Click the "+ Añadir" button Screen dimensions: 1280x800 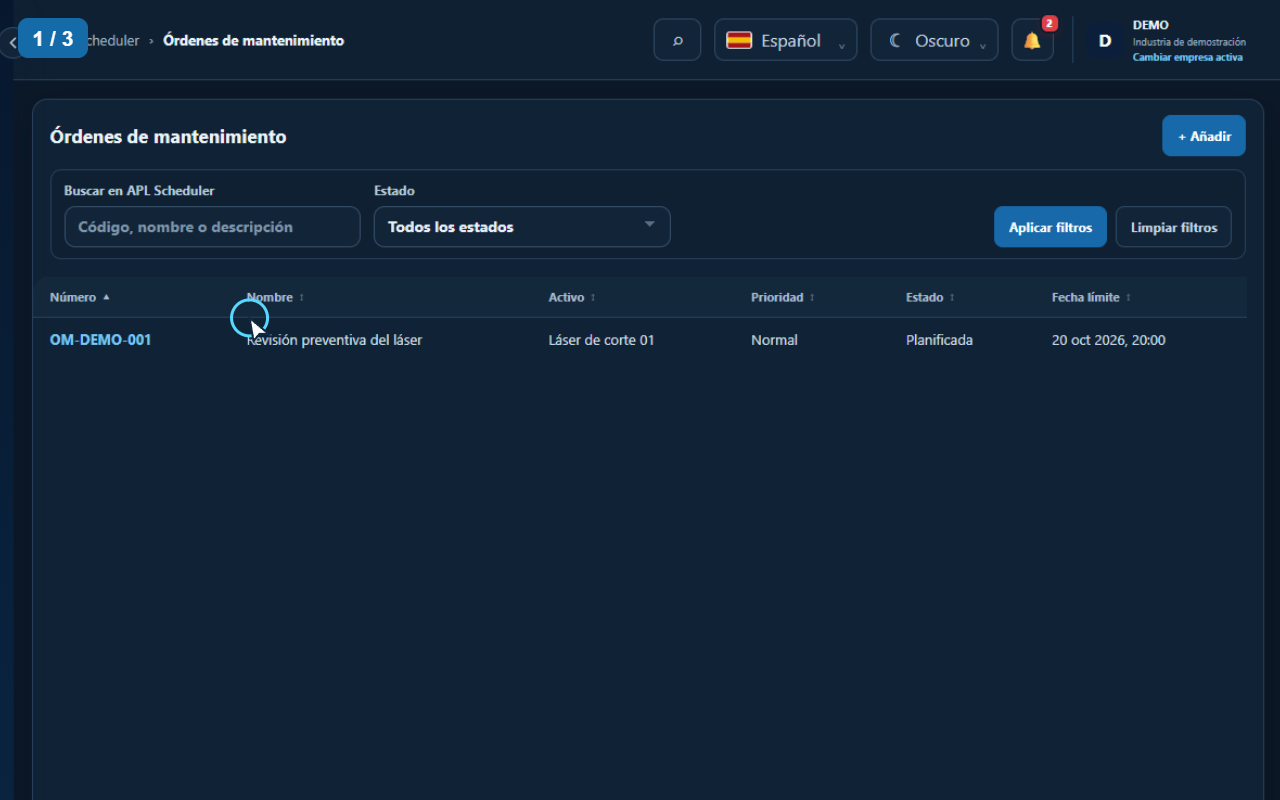pos(1204,136)
